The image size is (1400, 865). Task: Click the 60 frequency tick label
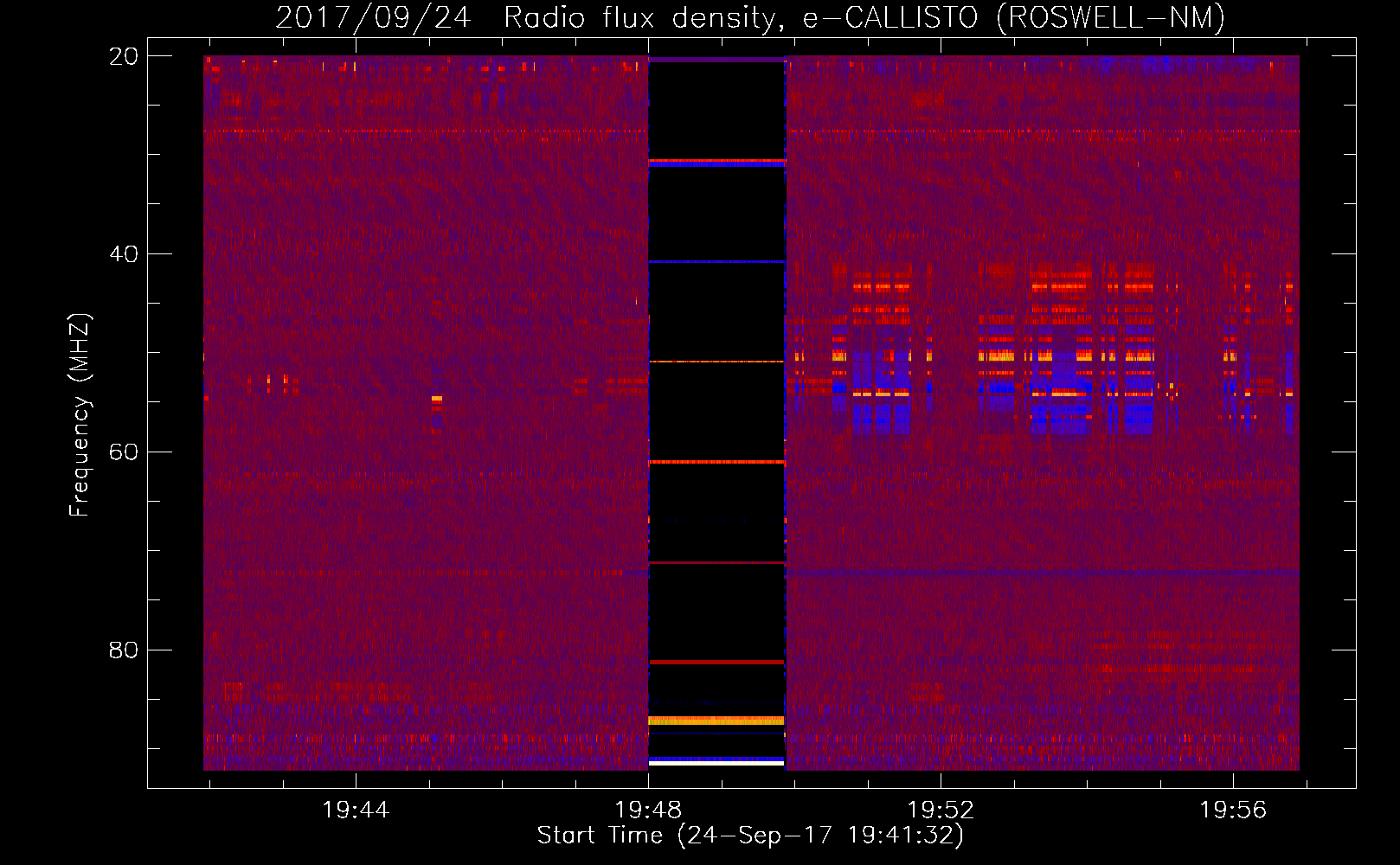(124, 452)
